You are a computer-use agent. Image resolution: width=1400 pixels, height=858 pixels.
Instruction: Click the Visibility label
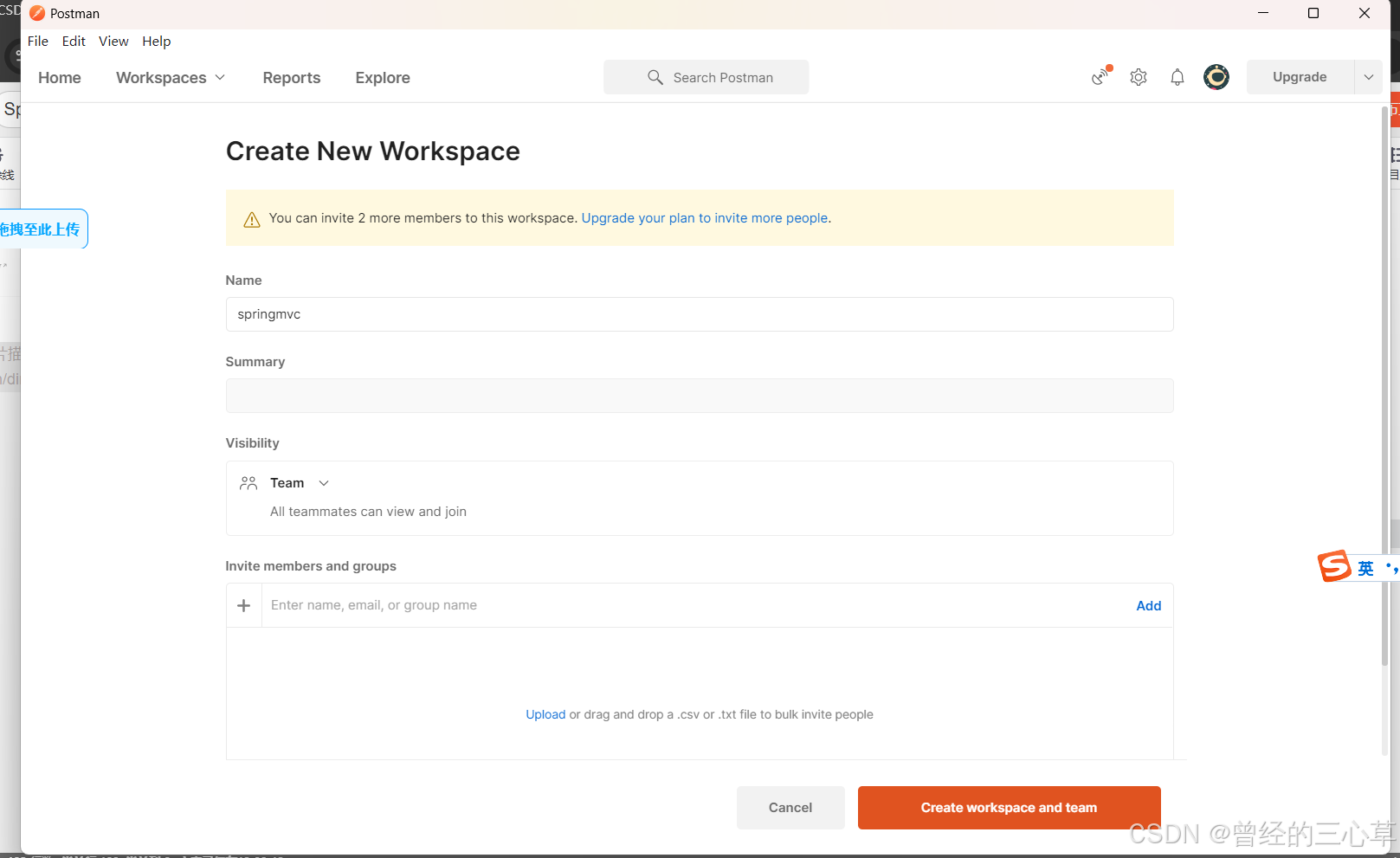[x=252, y=443]
